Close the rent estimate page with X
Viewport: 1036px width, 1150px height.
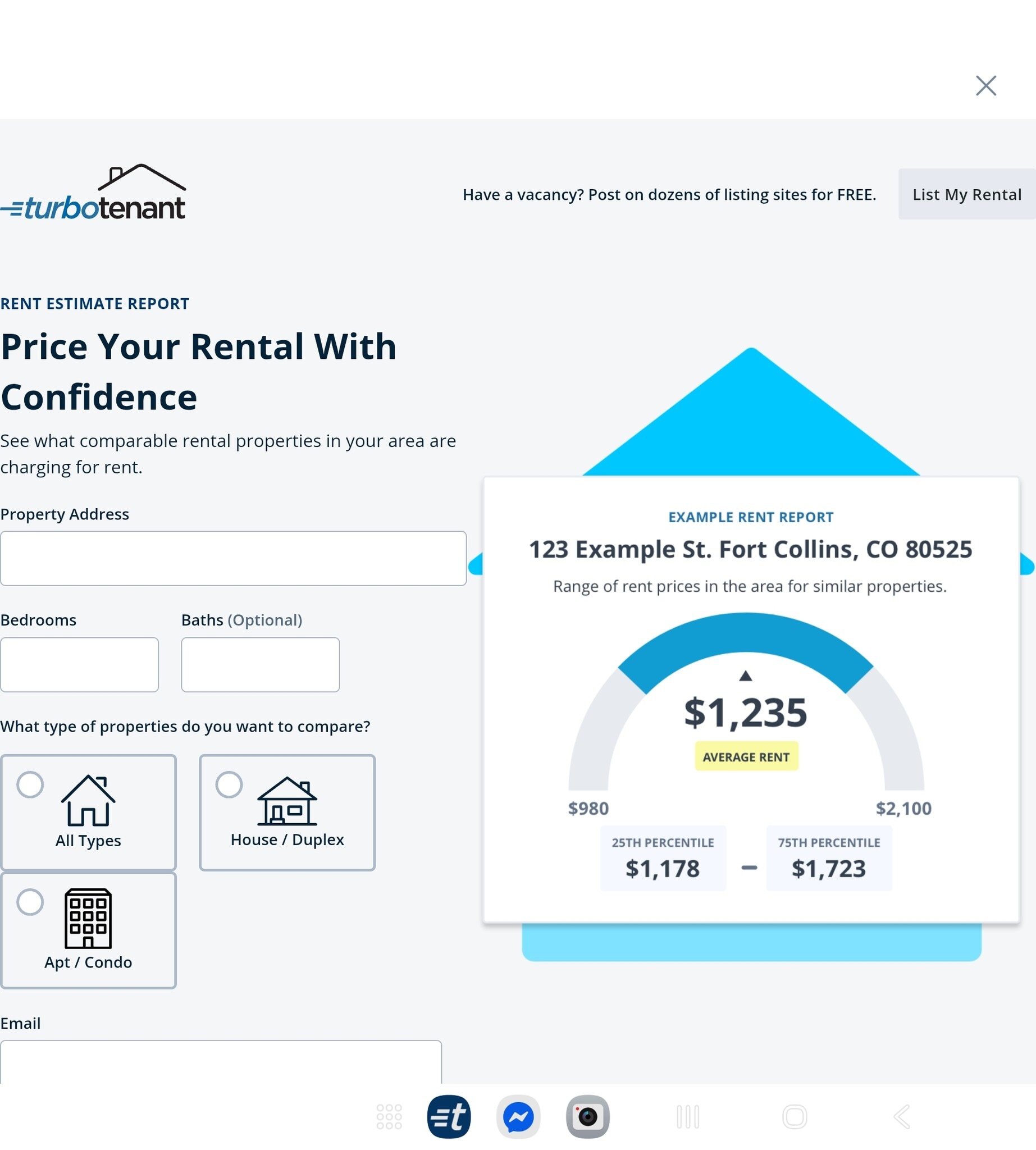click(985, 86)
